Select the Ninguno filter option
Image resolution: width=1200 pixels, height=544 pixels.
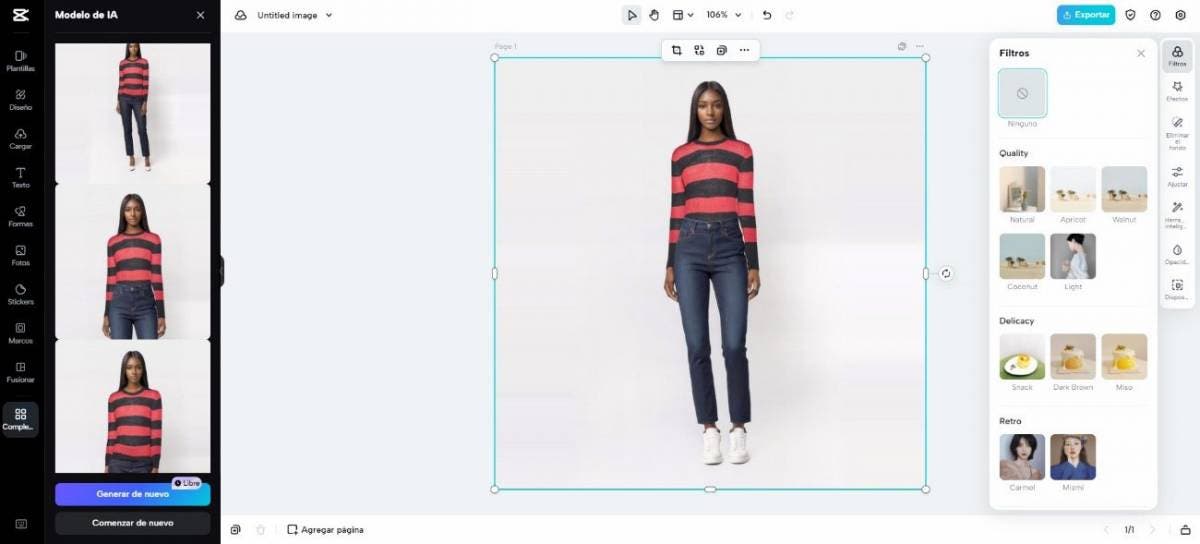1022,94
